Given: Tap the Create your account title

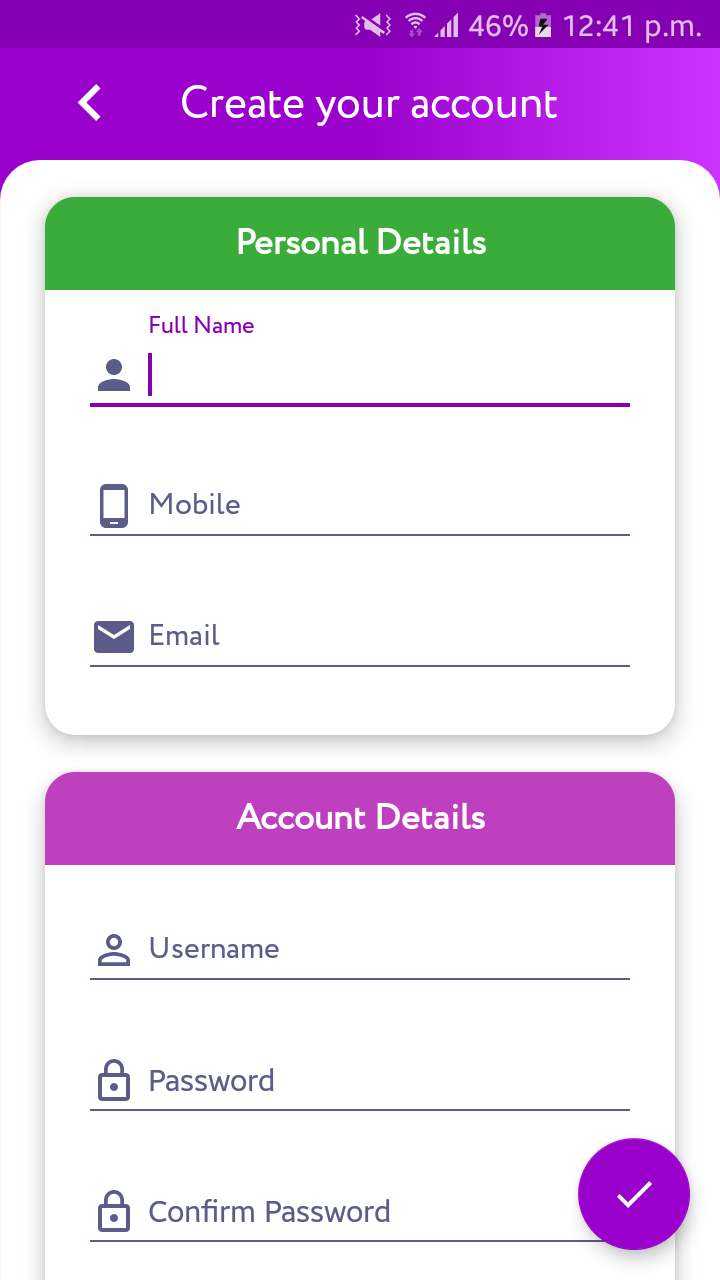Looking at the screenshot, I should (369, 104).
